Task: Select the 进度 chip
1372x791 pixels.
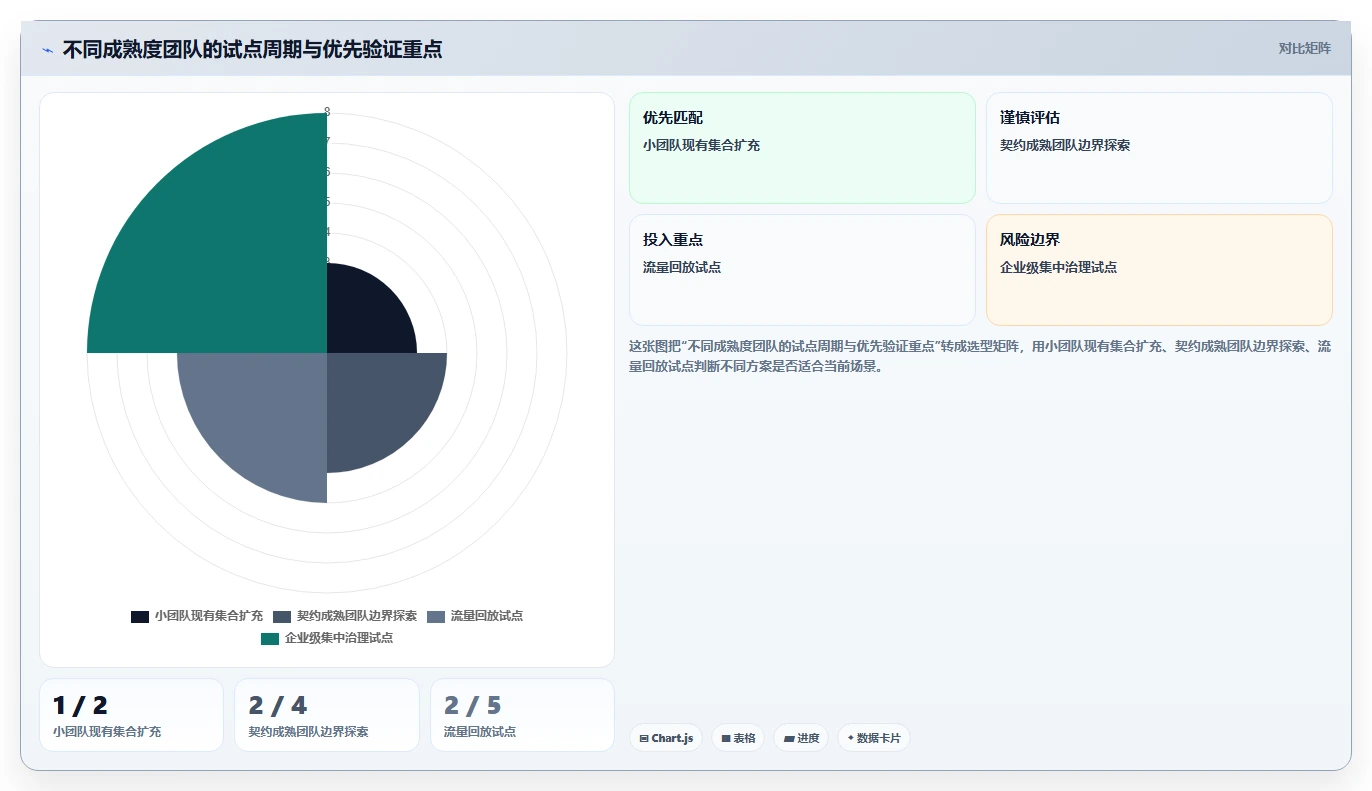Action: pos(801,738)
